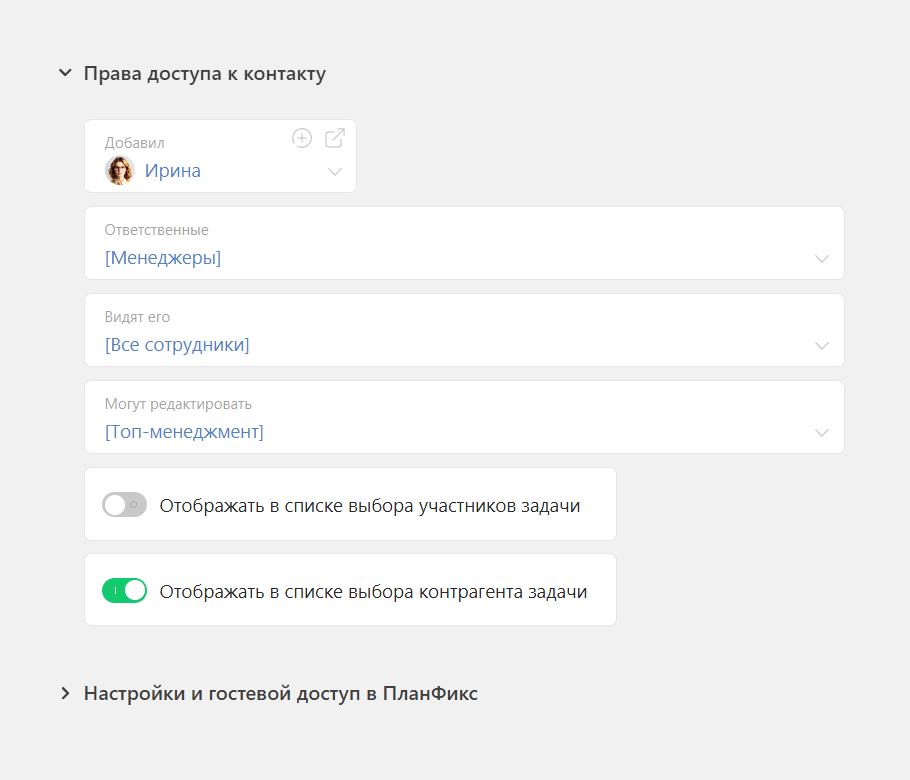Expand Настройки и гостевой доступ в ПланФикс

66,693
